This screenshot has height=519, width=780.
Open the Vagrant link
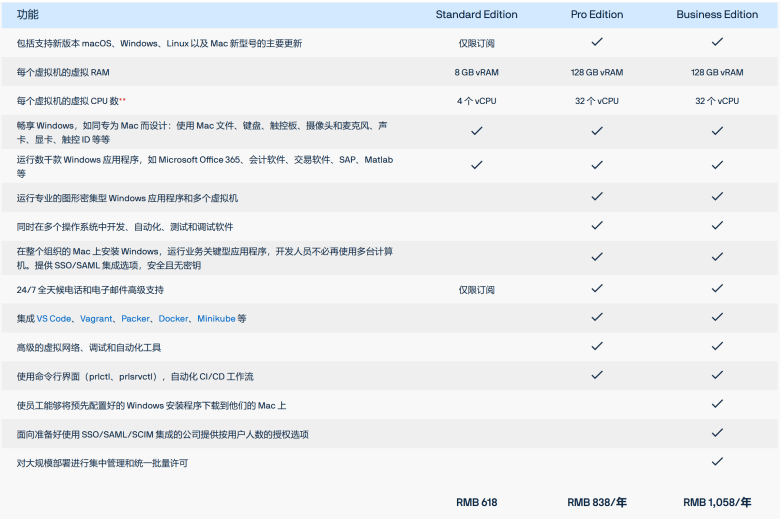(x=96, y=318)
